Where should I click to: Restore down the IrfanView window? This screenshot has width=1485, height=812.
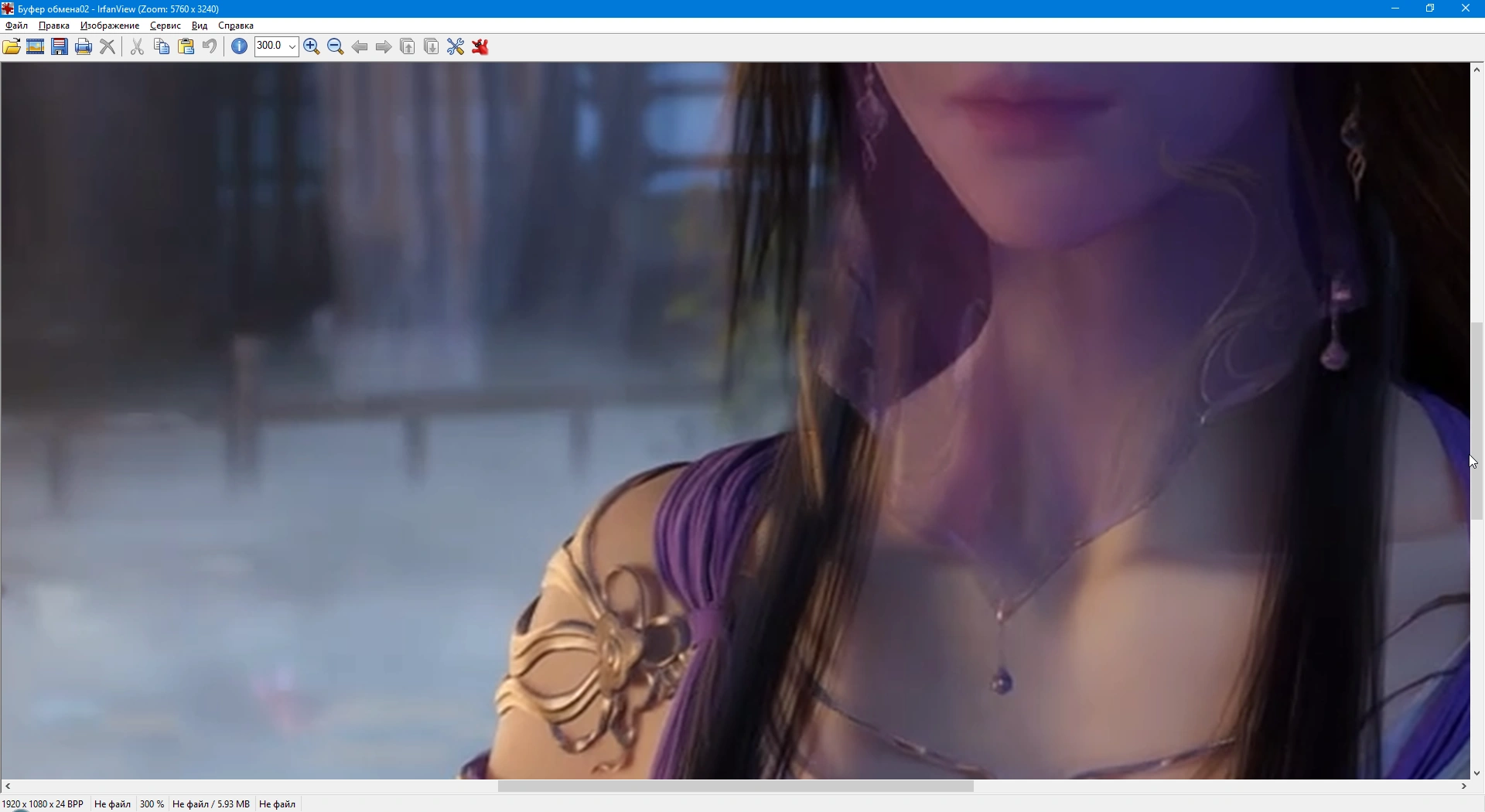click(x=1431, y=9)
